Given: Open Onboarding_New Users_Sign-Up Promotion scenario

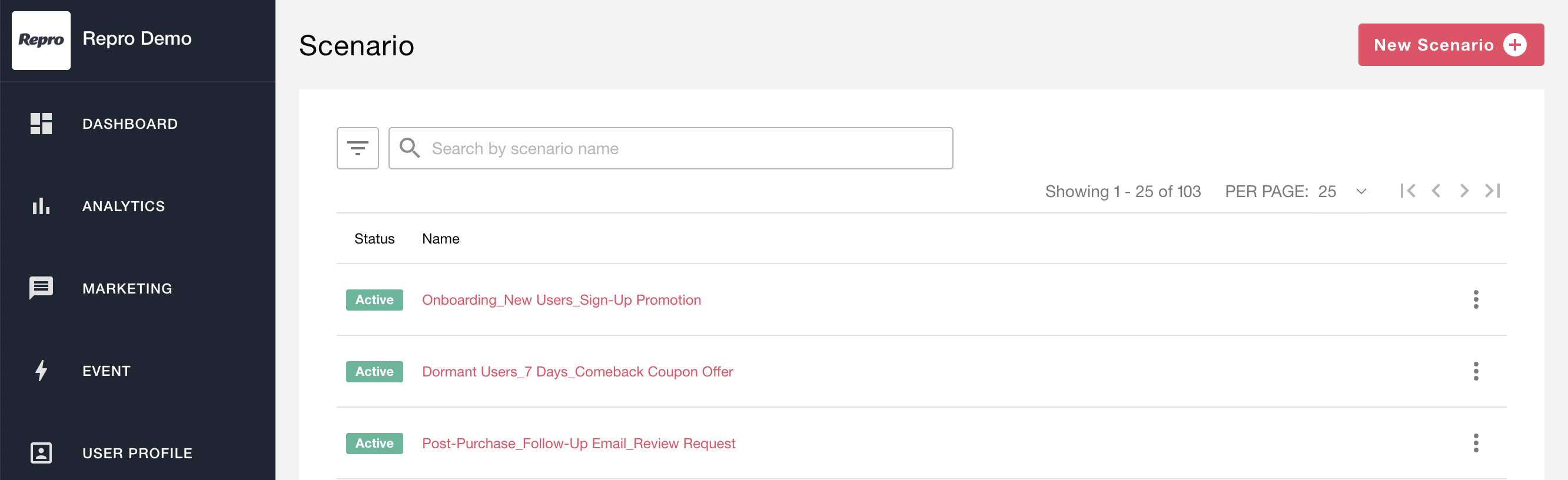Looking at the screenshot, I should tap(561, 300).
